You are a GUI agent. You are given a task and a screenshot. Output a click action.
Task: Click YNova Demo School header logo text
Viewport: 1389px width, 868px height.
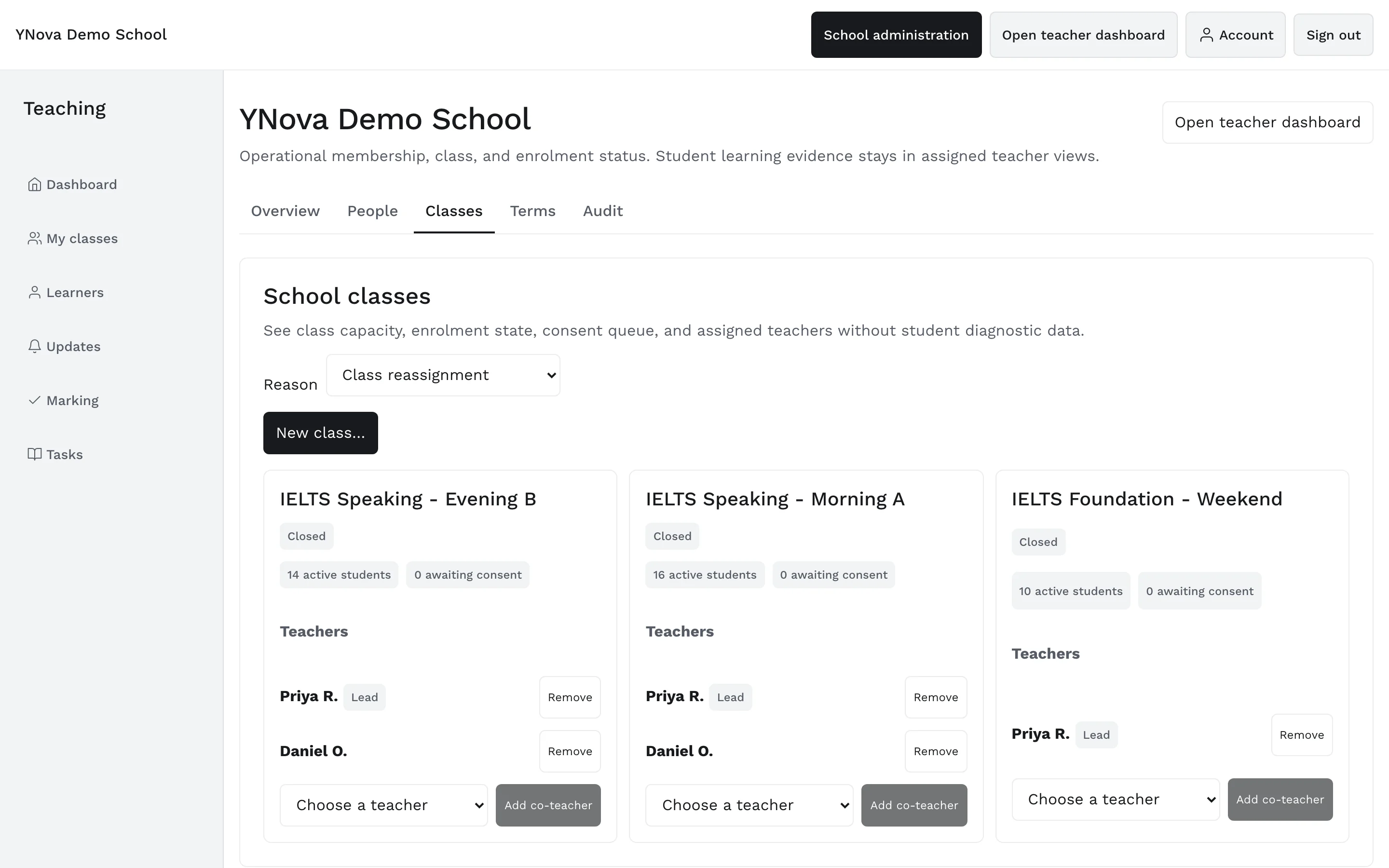(91, 34)
